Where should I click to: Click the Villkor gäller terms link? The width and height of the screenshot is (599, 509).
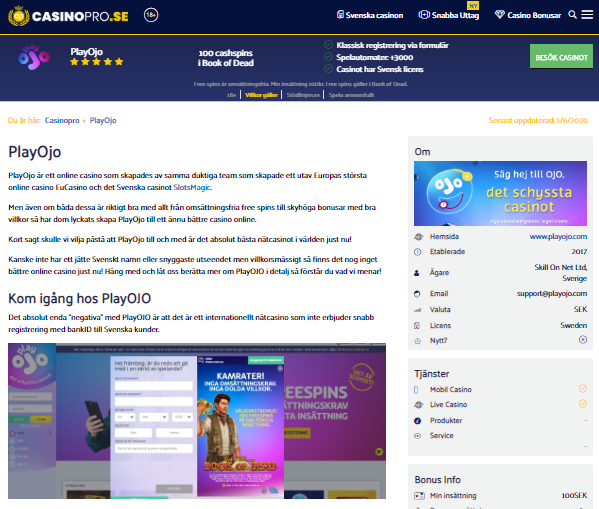(261, 95)
